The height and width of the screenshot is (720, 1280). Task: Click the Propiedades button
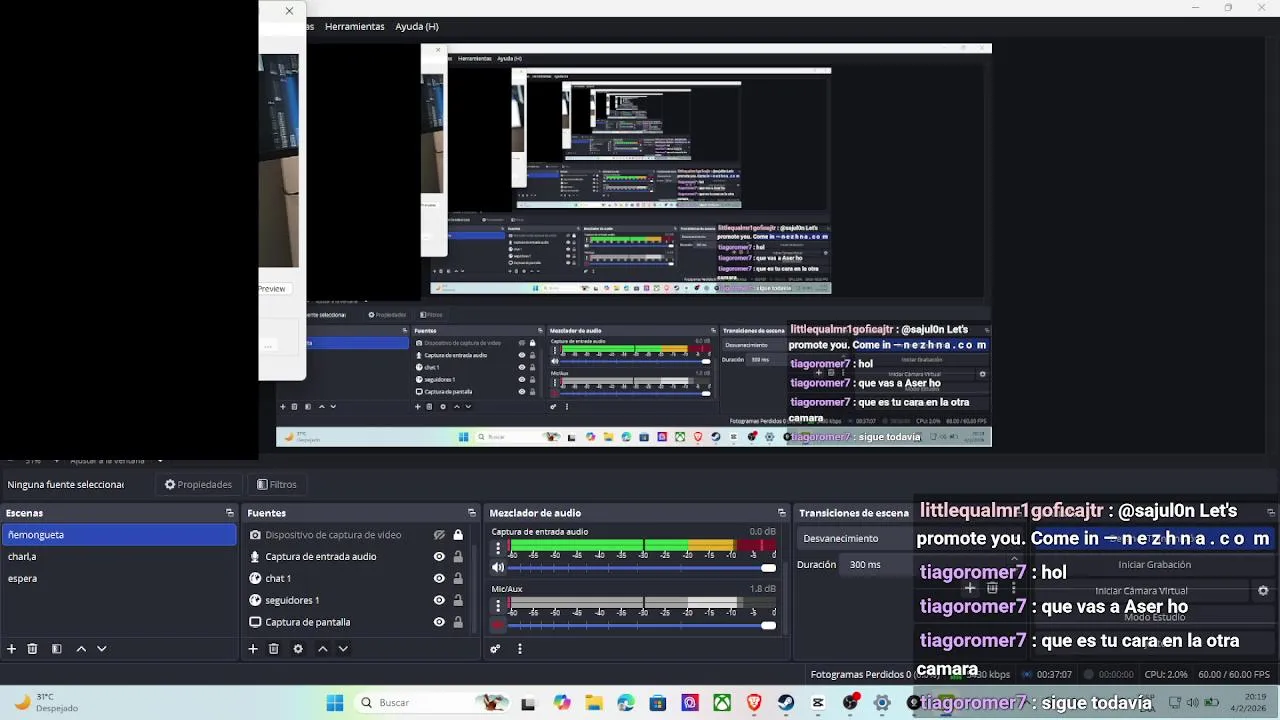click(x=198, y=484)
